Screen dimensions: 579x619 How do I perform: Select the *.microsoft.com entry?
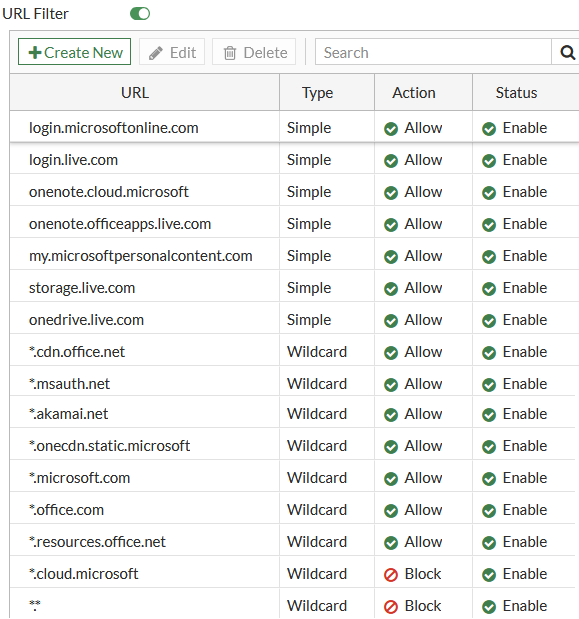coord(79,478)
